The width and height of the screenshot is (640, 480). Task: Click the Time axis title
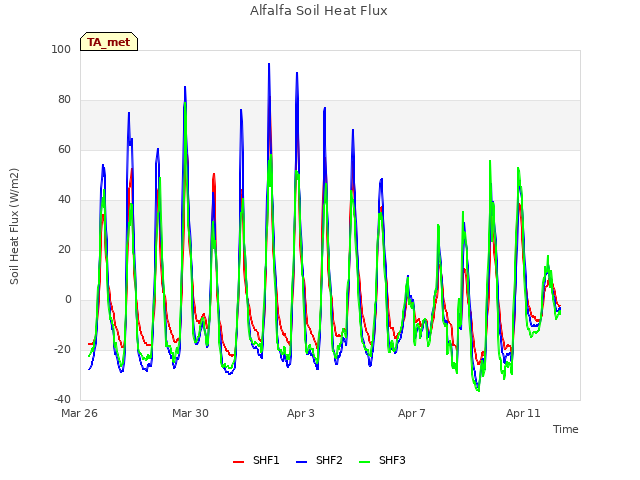[x=566, y=429]
